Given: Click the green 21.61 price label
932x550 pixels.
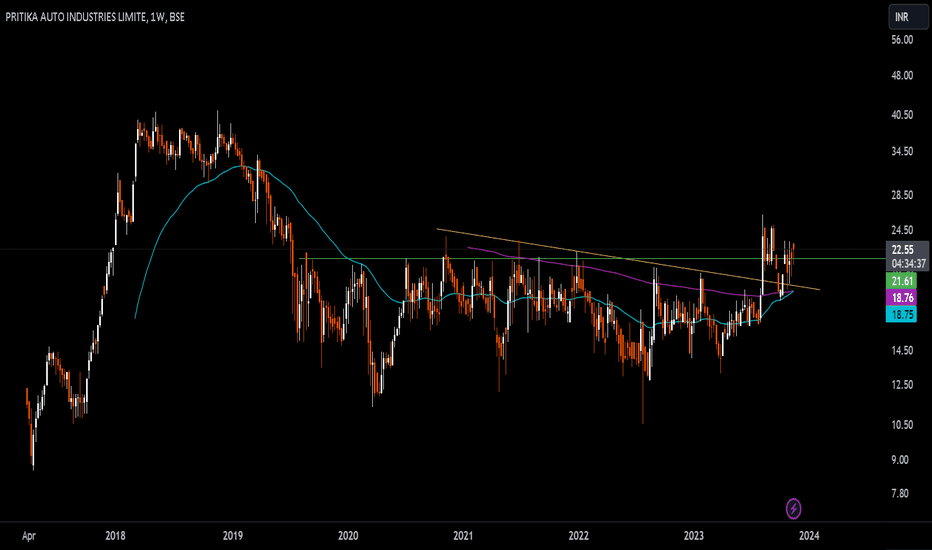Looking at the screenshot, I should pyautogui.click(x=901, y=281).
